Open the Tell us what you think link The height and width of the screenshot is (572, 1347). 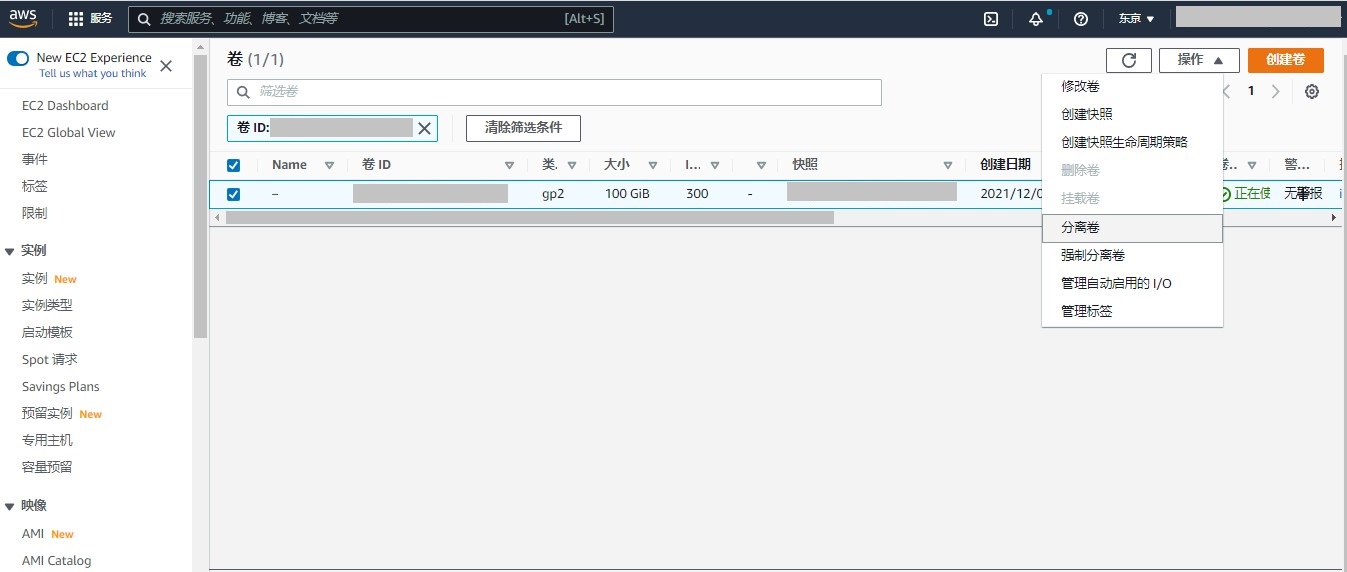93,73
